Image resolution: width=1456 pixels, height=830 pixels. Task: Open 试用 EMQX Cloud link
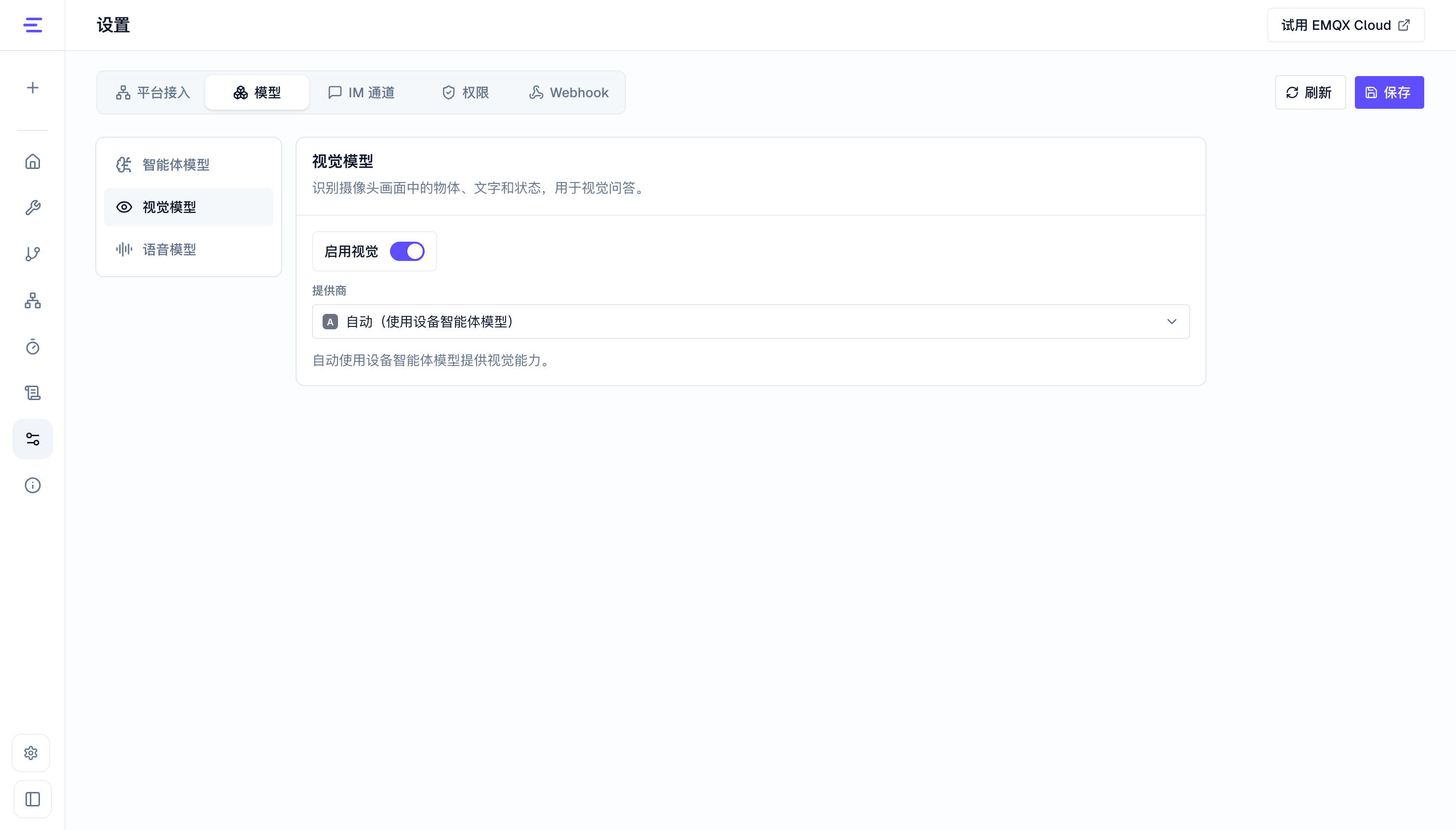point(1346,25)
